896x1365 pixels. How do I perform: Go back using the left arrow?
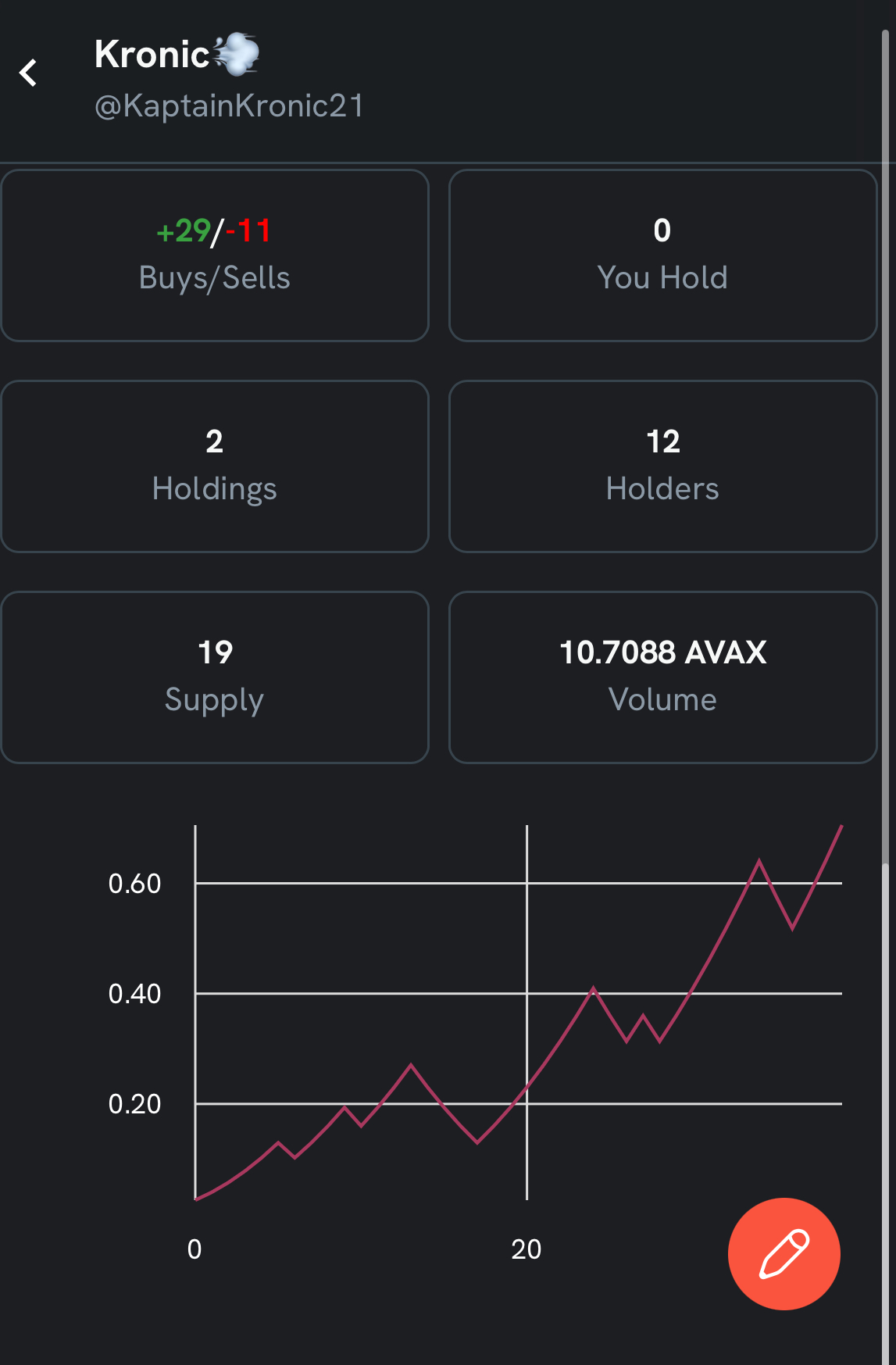29,73
